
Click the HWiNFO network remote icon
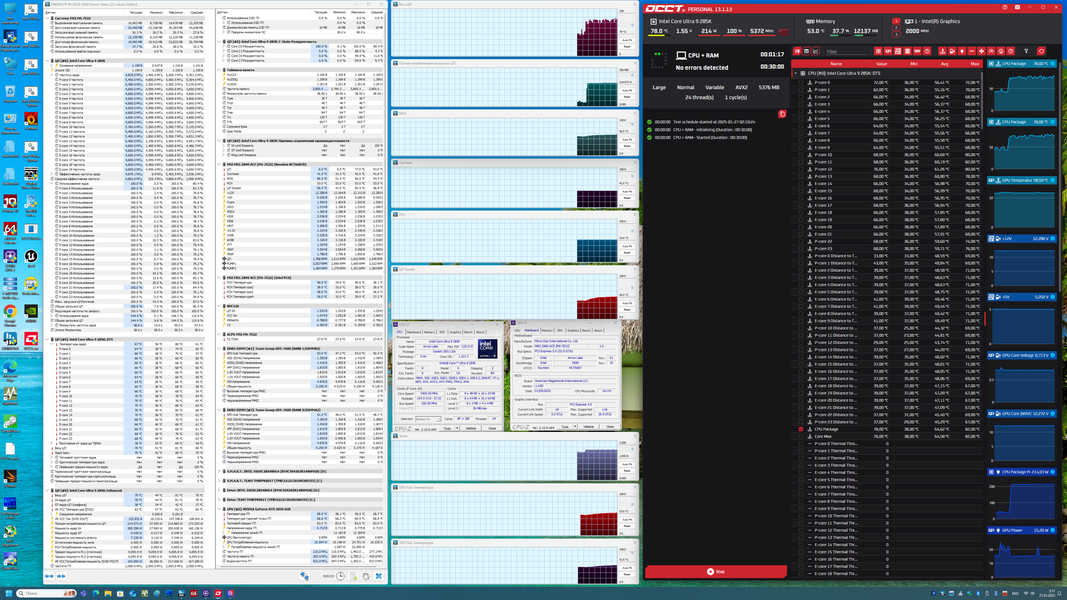point(304,576)
